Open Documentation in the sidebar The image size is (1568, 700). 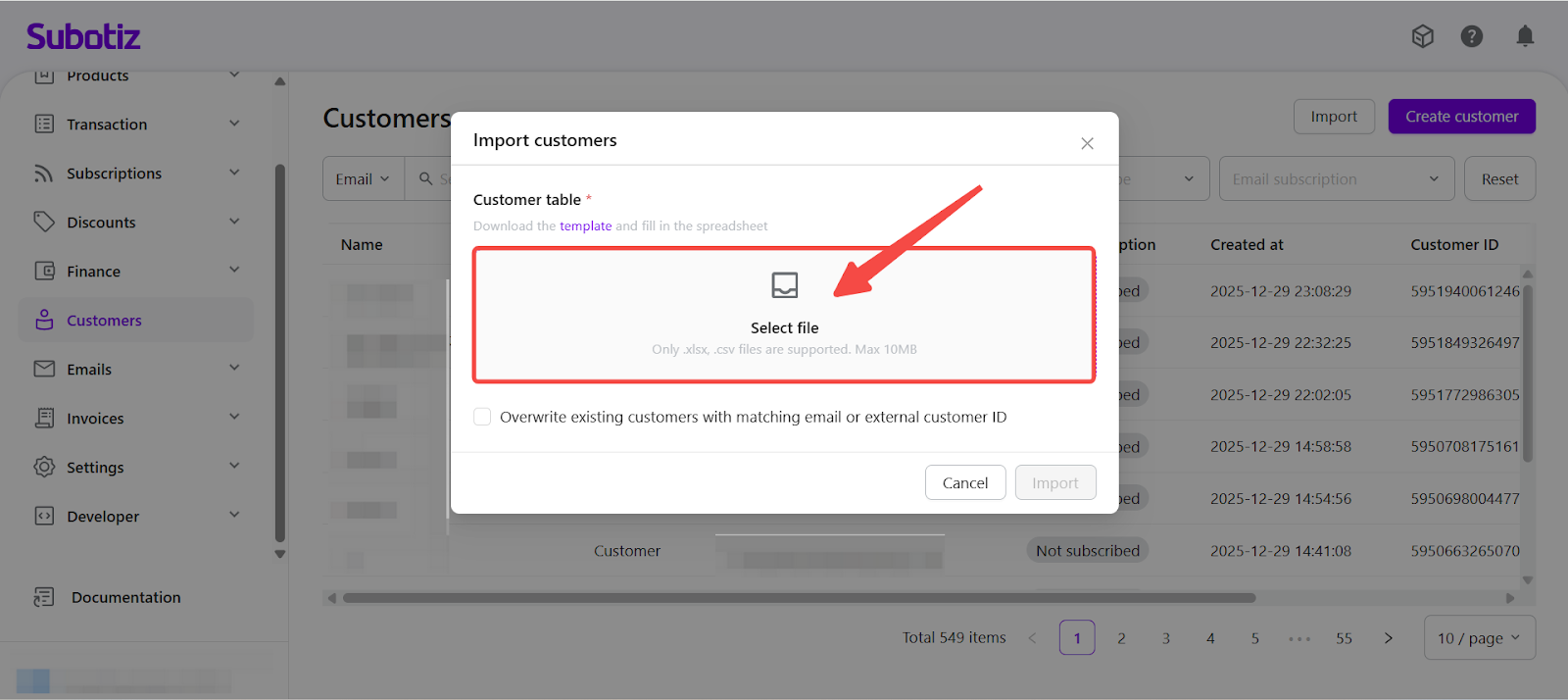(x=125, y=597)
